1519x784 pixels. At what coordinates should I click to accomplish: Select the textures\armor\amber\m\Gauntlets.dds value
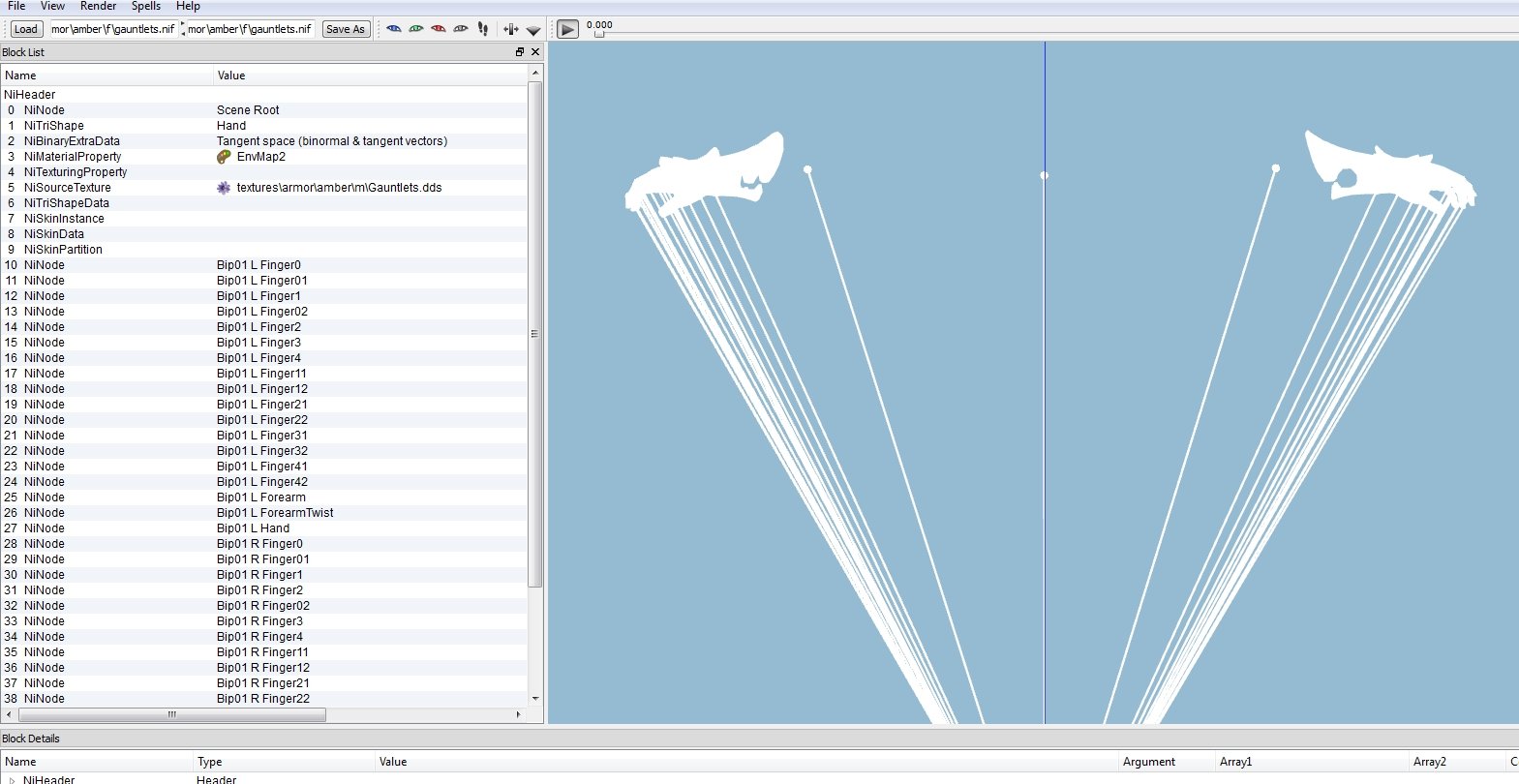[x=339, y=188]
